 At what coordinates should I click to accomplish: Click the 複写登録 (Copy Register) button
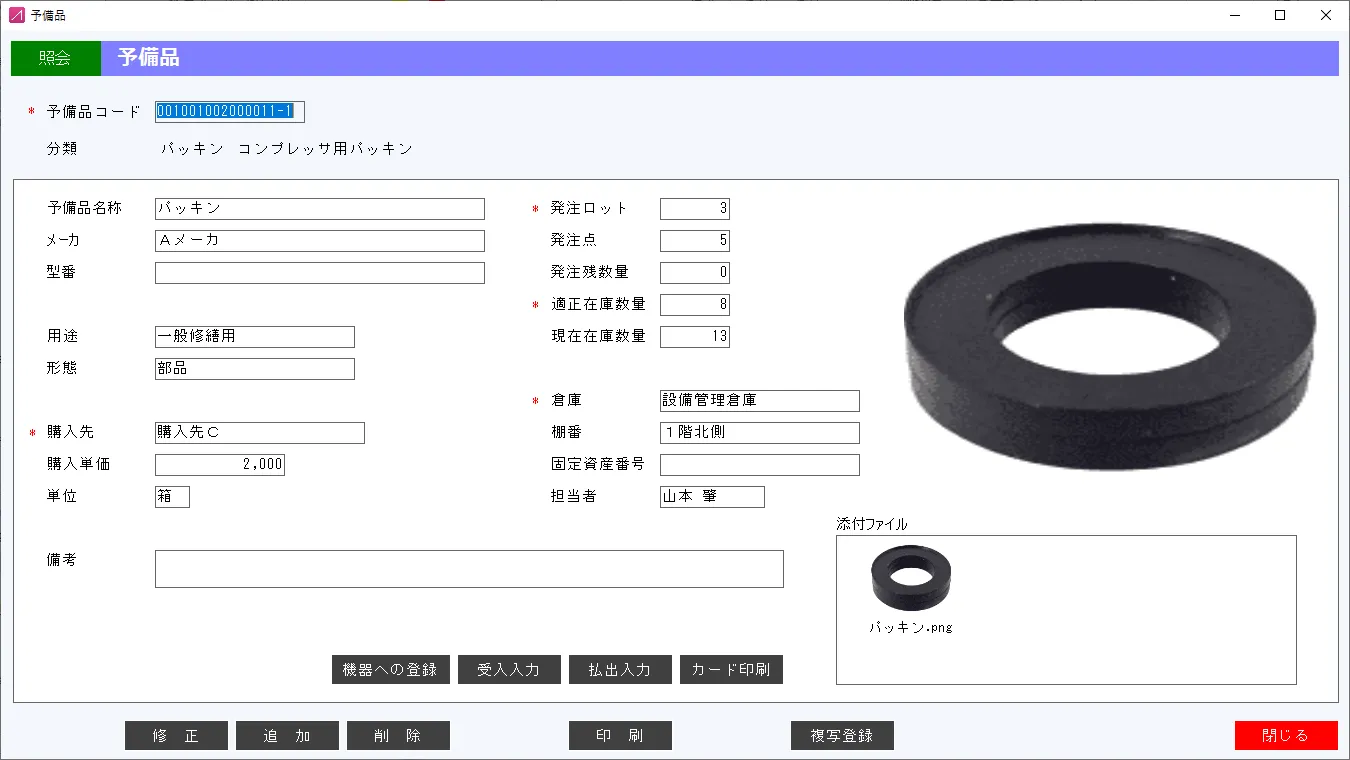point(841,735)
